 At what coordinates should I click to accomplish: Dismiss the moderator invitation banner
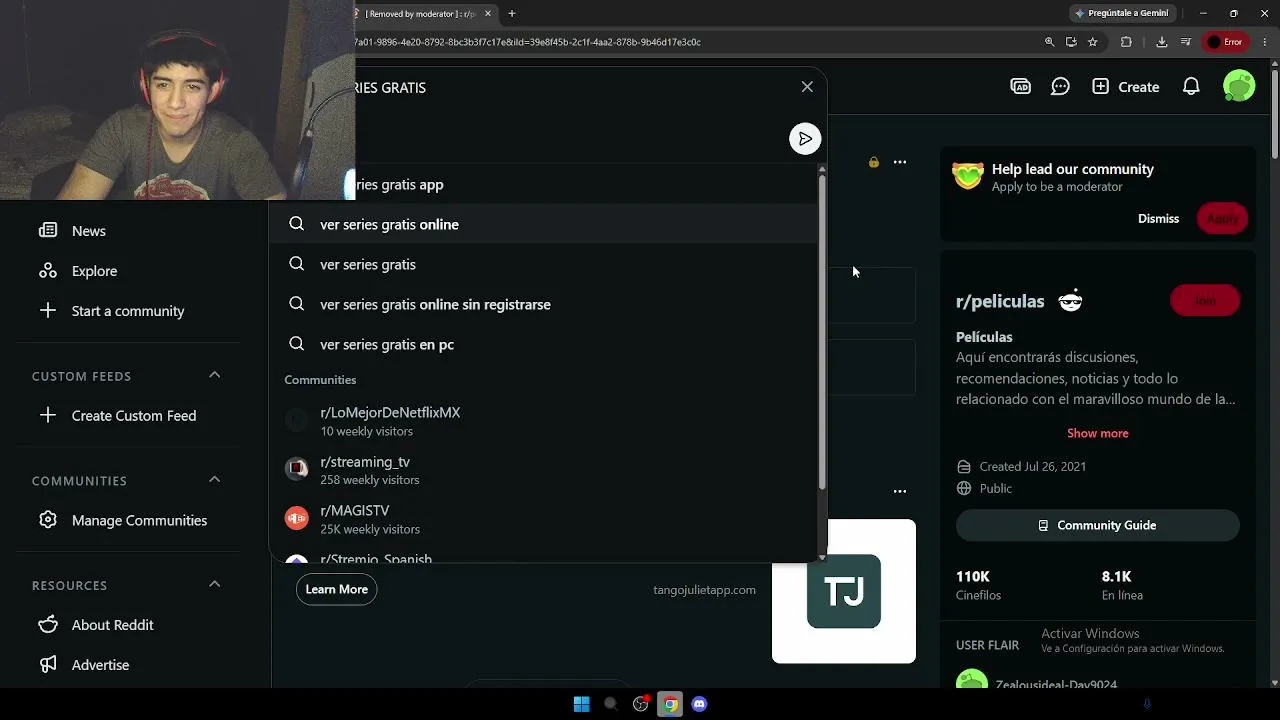[x=1158, y=218]
